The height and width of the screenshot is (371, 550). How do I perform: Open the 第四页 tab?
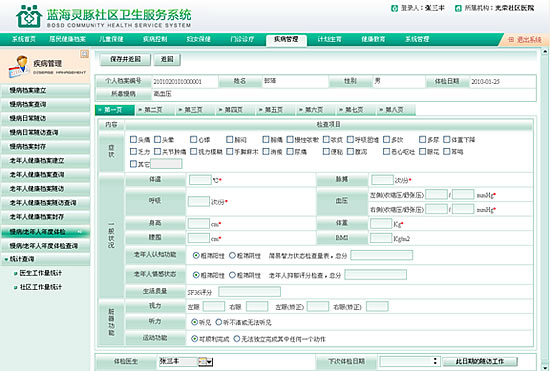pos(234,110)
